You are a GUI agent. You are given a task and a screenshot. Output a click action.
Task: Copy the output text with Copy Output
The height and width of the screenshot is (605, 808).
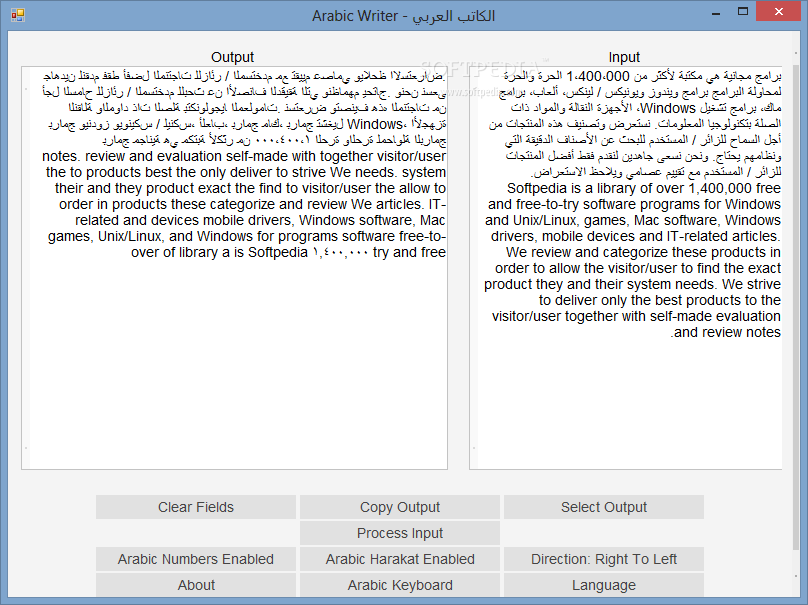click(x=400, y=507)
